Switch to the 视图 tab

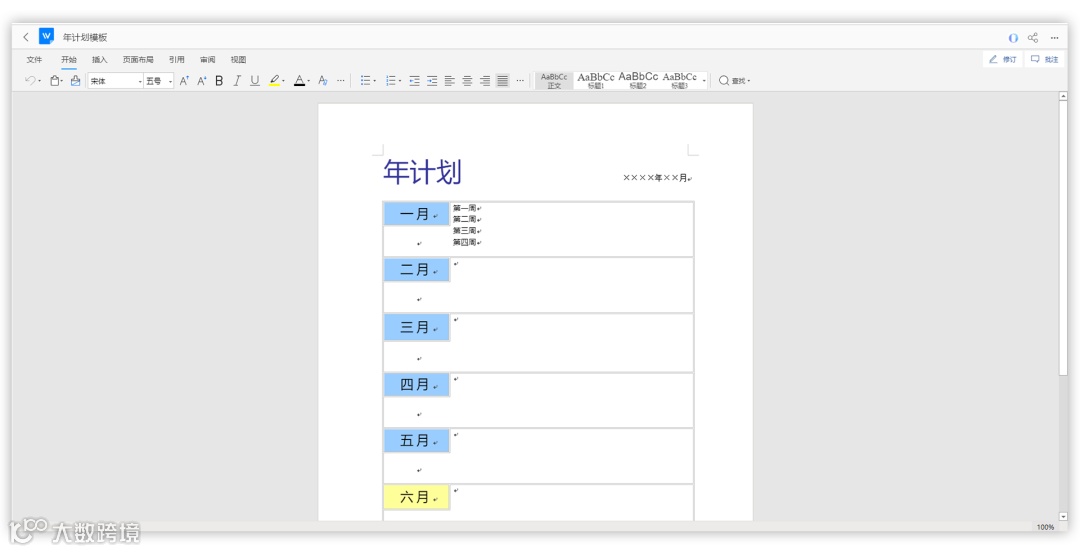coord(238,60)
